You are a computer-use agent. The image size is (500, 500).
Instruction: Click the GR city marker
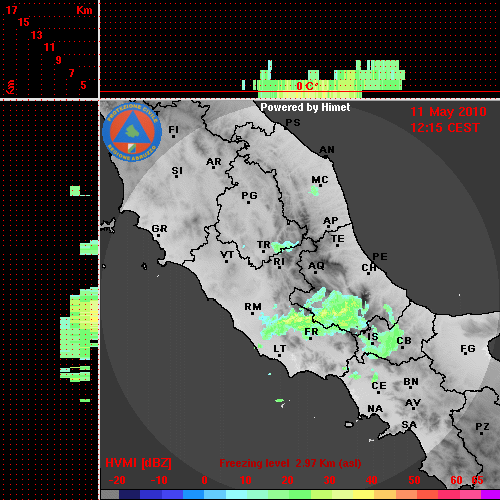(159, 230)
